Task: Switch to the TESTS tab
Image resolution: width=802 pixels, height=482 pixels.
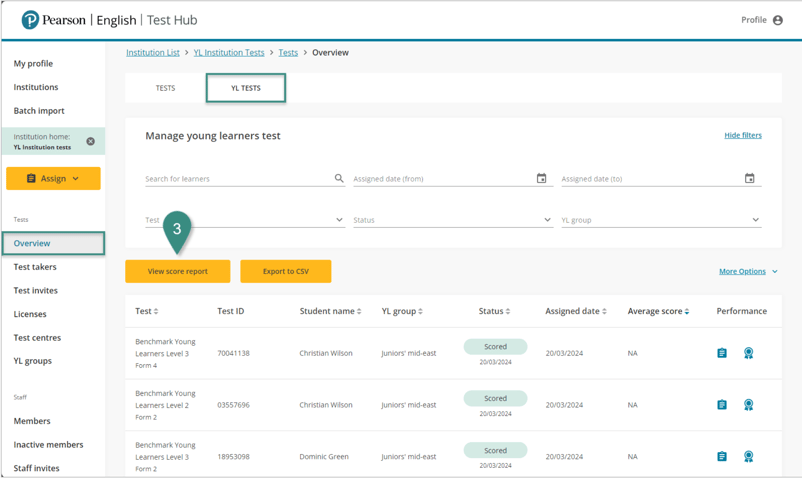Action: click(165, 88)
